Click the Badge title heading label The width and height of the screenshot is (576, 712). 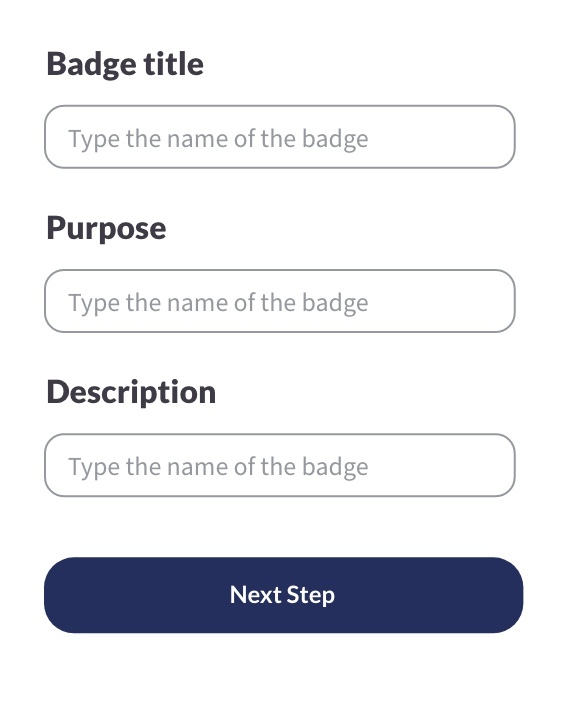pyautogui.click(x=125, y=64)
